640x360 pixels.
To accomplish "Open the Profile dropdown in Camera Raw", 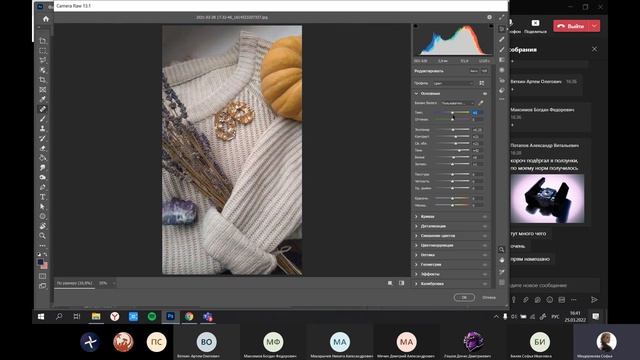I will pos(453,83).
